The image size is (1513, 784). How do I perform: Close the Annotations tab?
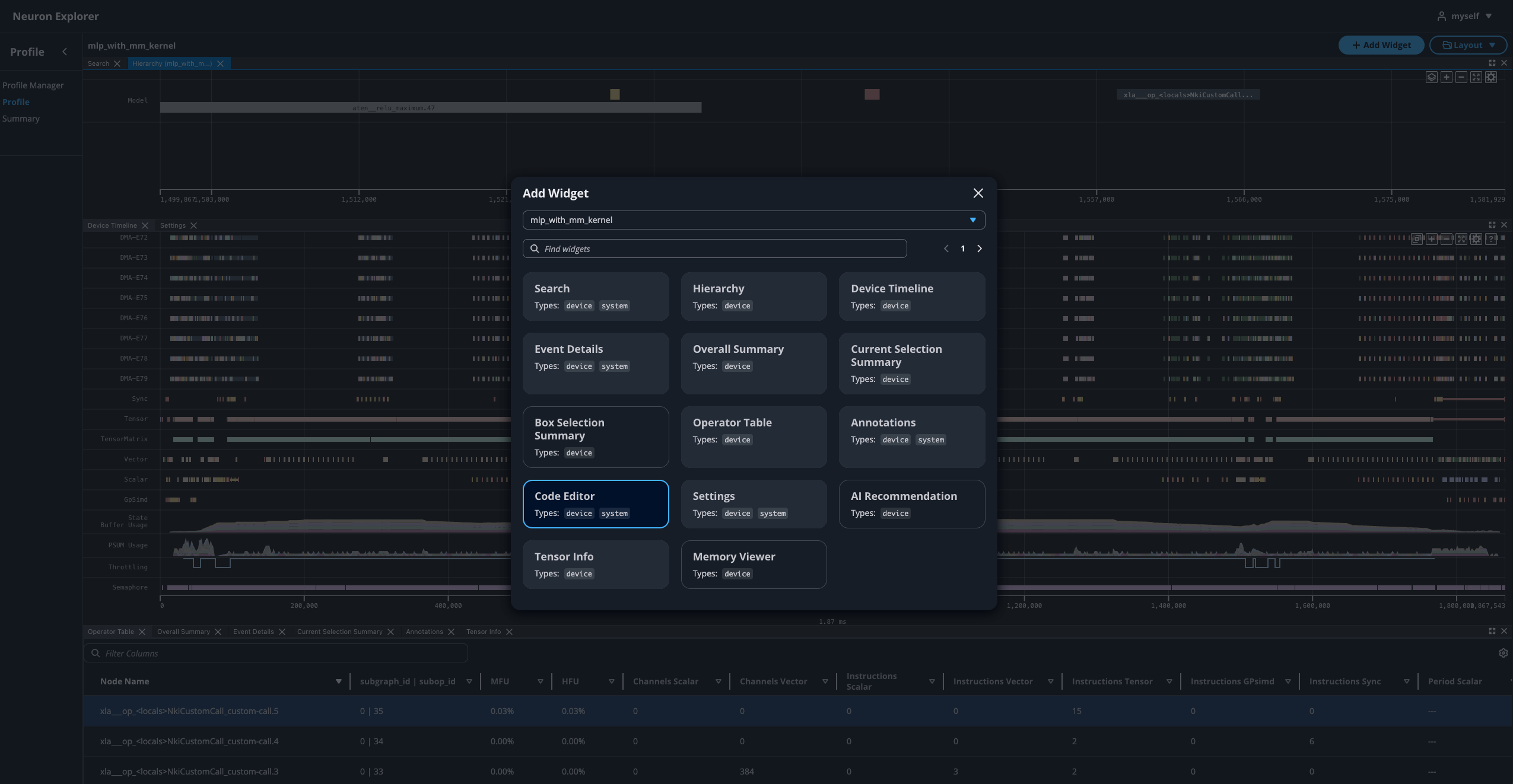point(451,632)
